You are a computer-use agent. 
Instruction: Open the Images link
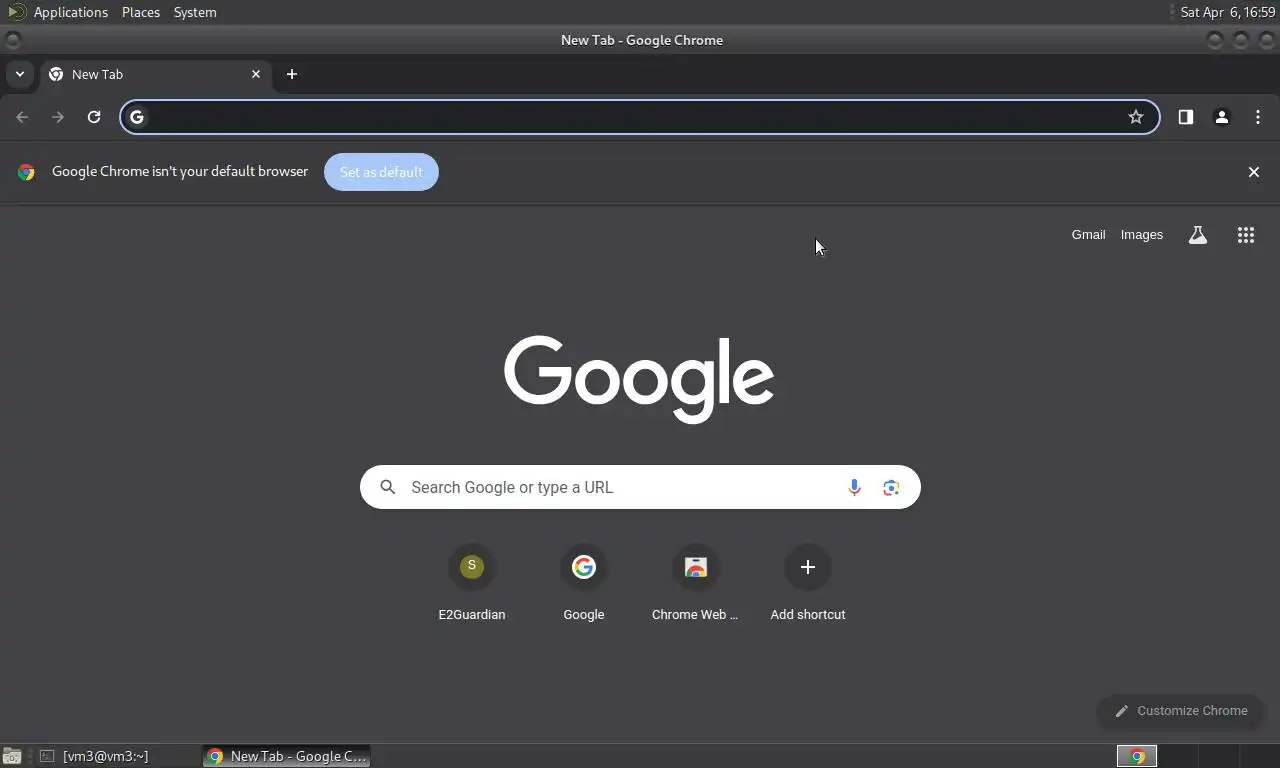(1142, 235)
